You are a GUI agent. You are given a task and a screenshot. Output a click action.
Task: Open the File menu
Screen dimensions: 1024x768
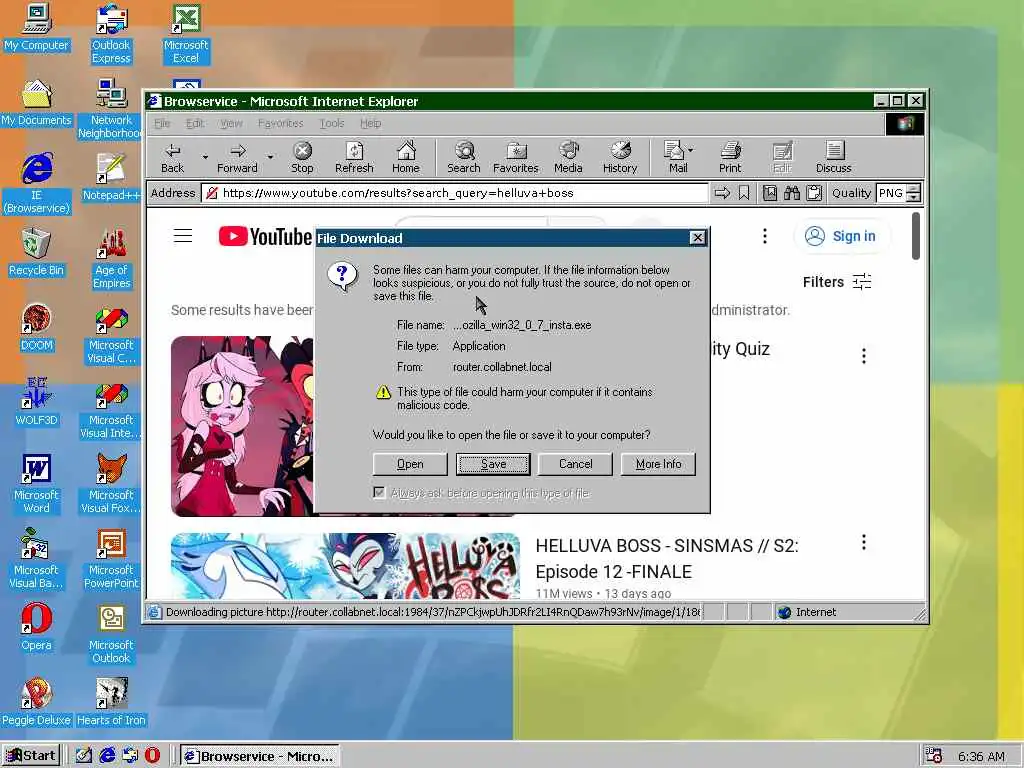pyautogui.click(x=162, y=123)
